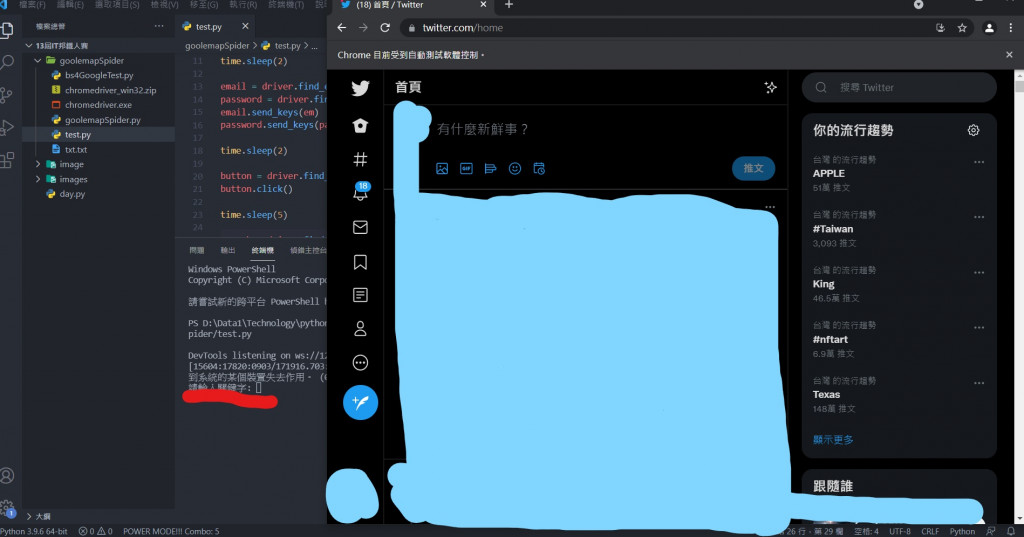Dismiss the automated test software infobar
The image size is (1024, 537).
click(x=1009, y=55)
